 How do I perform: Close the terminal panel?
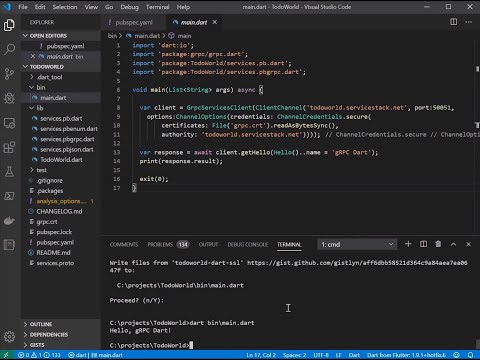click(x=468, y=244)
